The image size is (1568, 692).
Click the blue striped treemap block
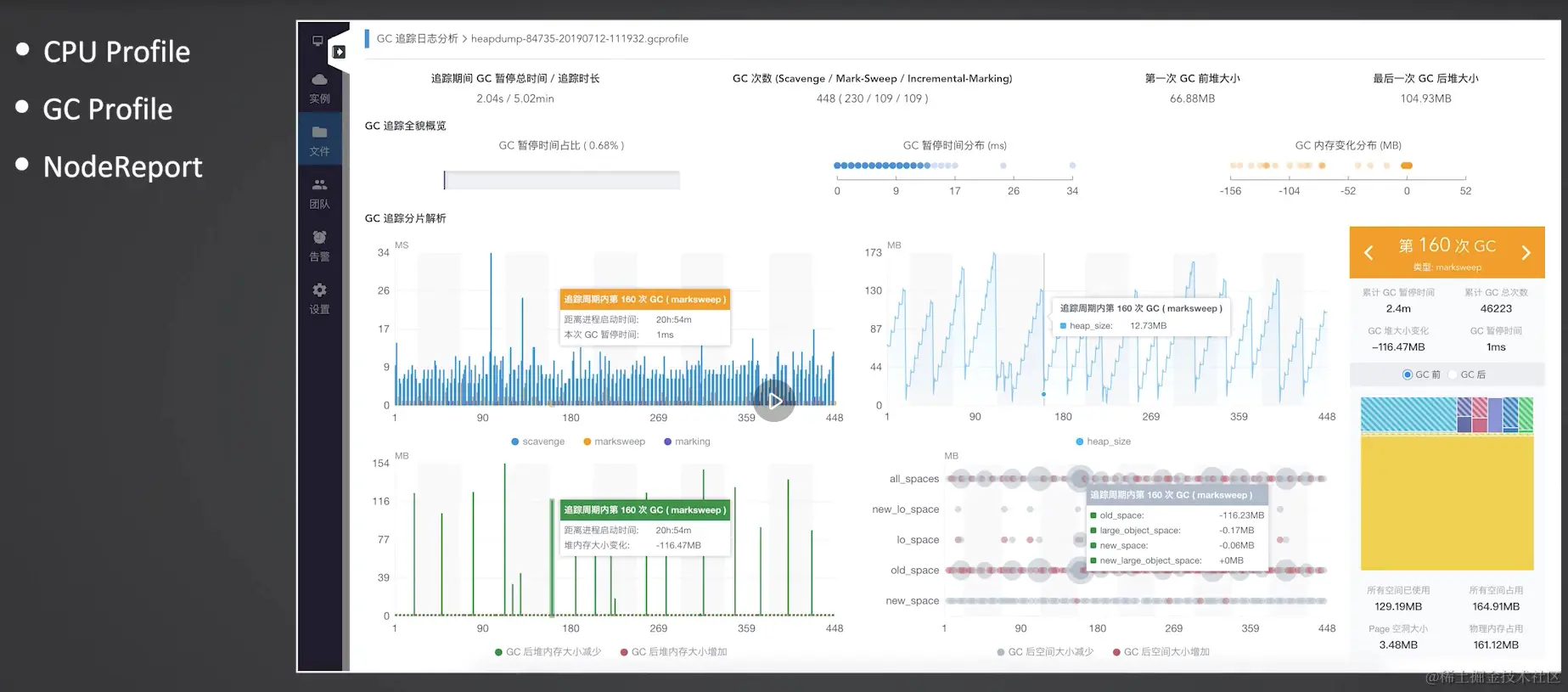pos(1408,414)
